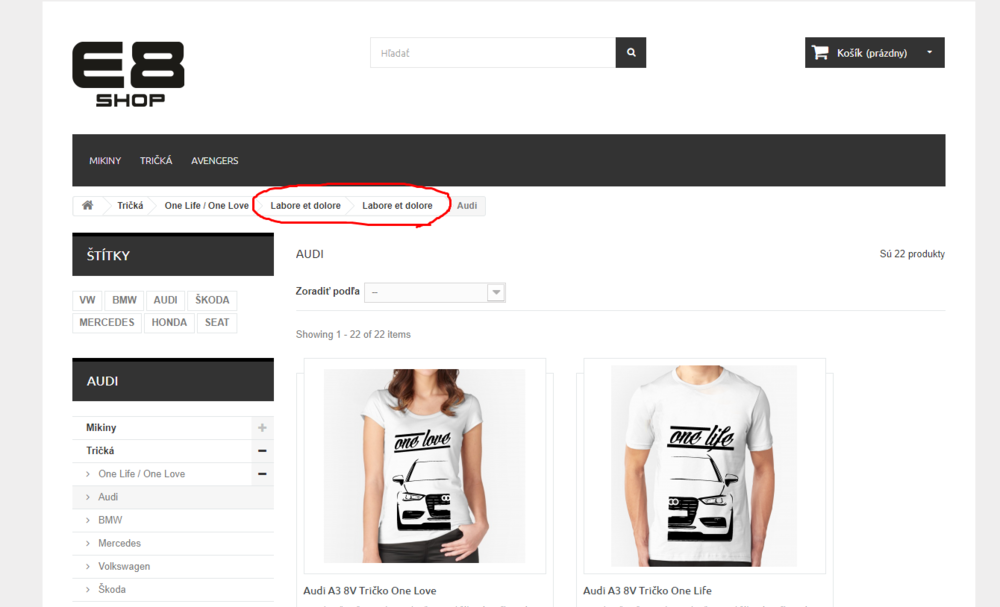The width and height of the screenshot is (1000, 607).
Task: Open Volkswagen subcategory in sidebar
Action: point(124,566)
